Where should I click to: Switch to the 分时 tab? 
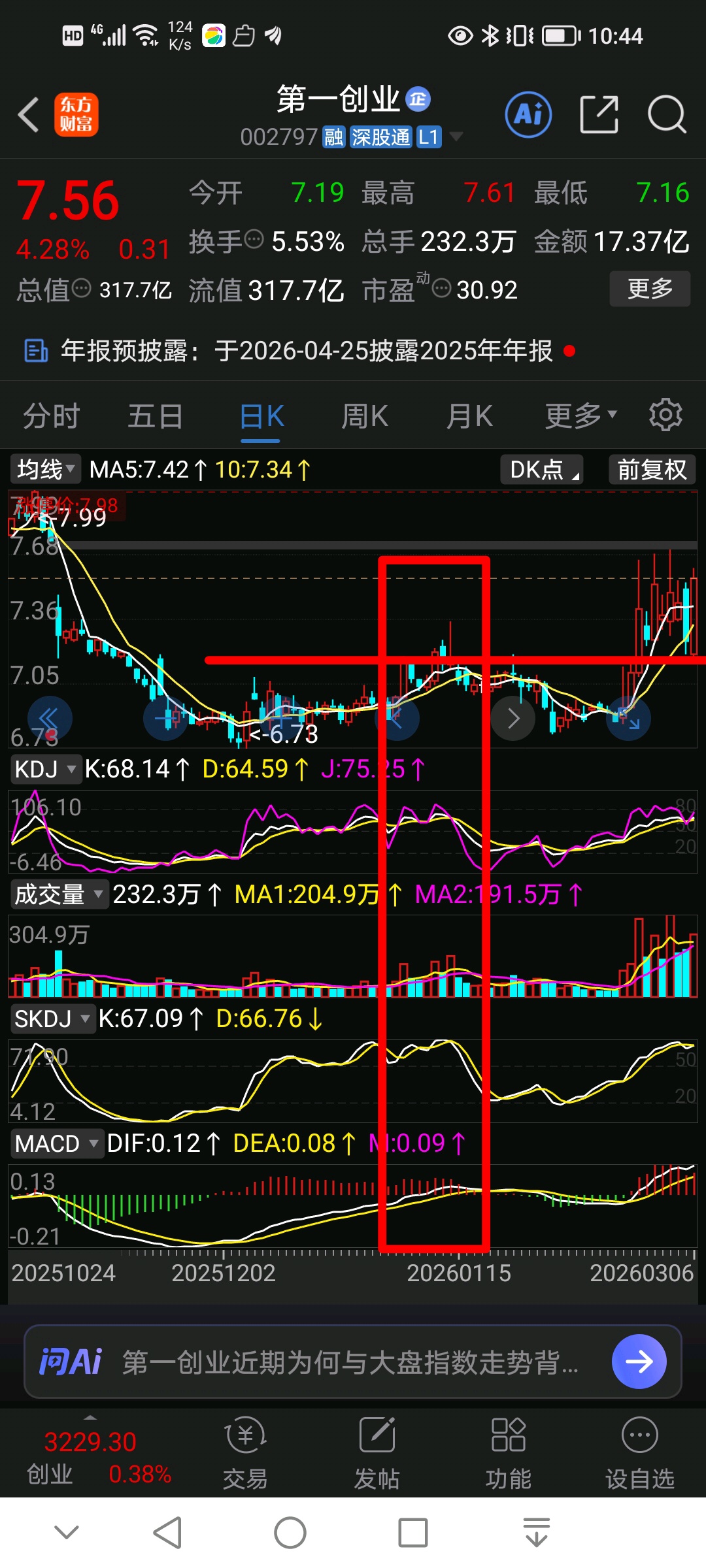(x=51, y=416)
